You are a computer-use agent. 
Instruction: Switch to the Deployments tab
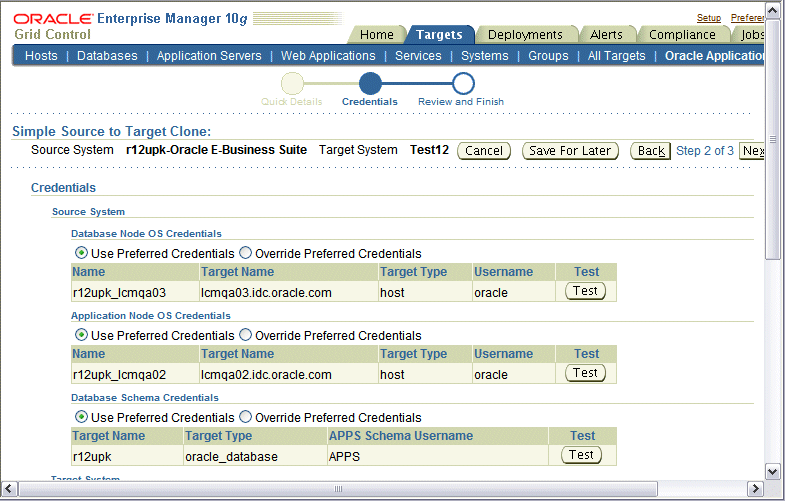click(x=525, y=35)
